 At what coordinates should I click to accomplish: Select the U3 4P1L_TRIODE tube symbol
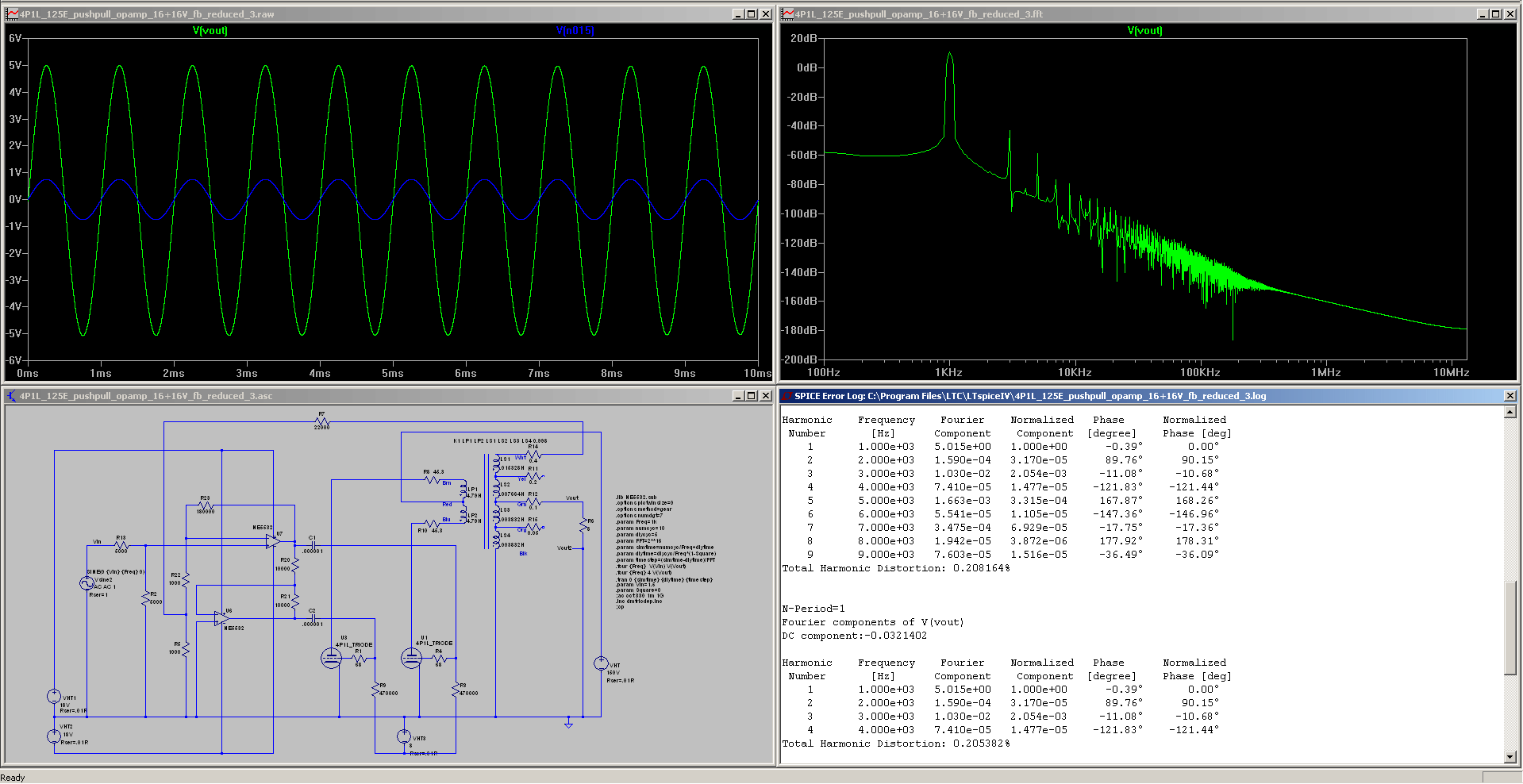[331, 658]
